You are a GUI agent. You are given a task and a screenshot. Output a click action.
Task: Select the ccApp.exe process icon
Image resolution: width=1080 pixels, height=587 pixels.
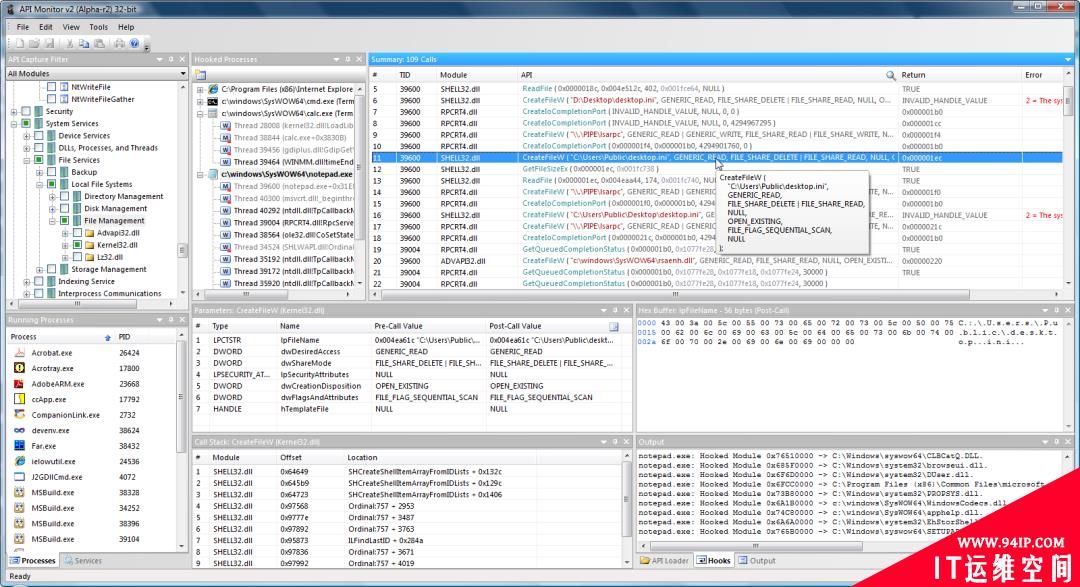pyautogui.click(x=19, y=399)
